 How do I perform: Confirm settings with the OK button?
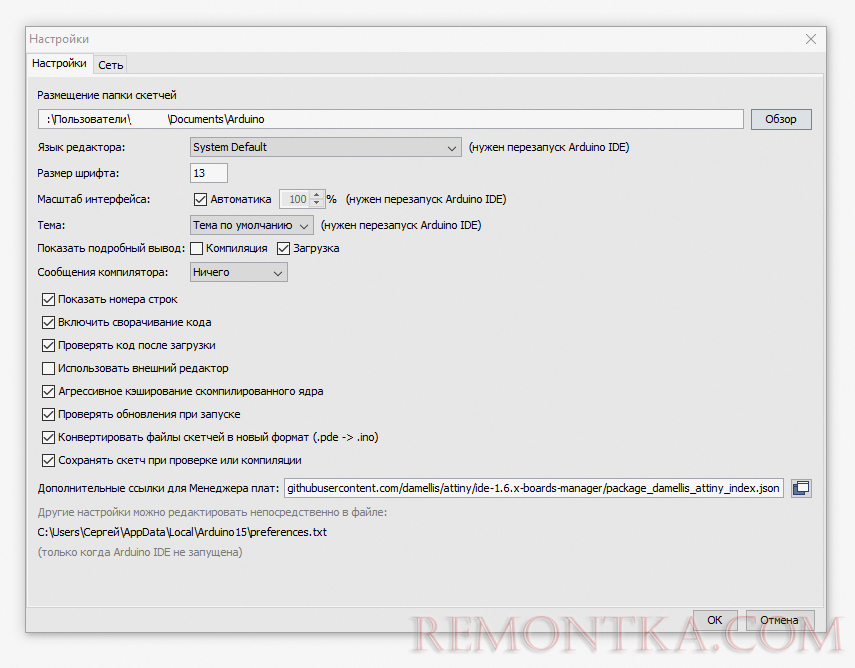click(714, 620)
